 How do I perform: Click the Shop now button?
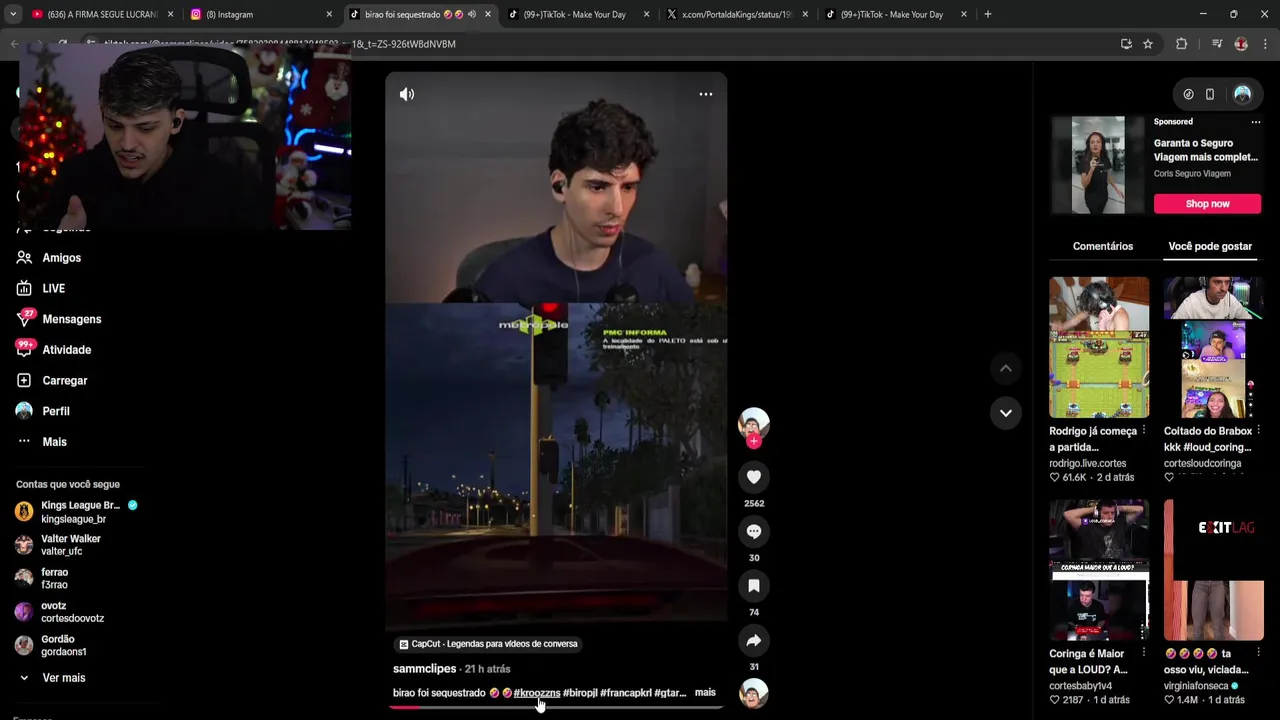pos(1207,203)
